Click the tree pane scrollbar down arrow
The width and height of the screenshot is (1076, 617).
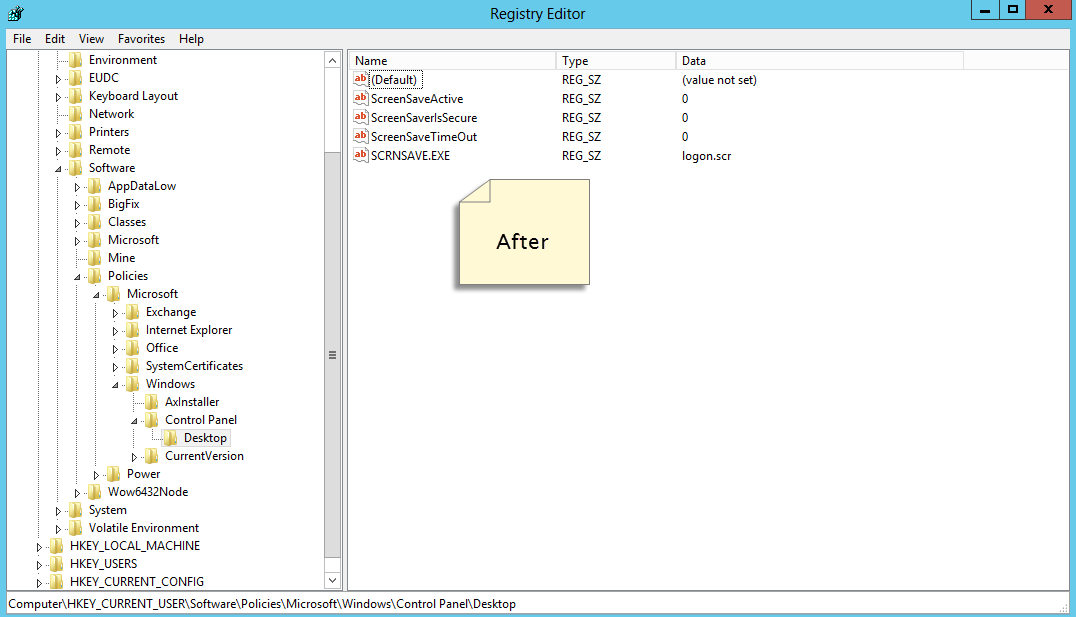(332, 580)
